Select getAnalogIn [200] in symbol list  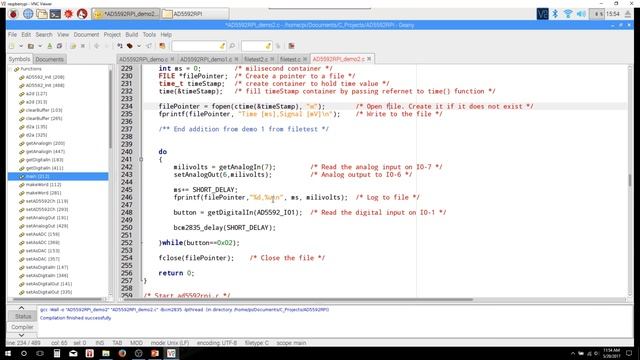click(45, 143)
